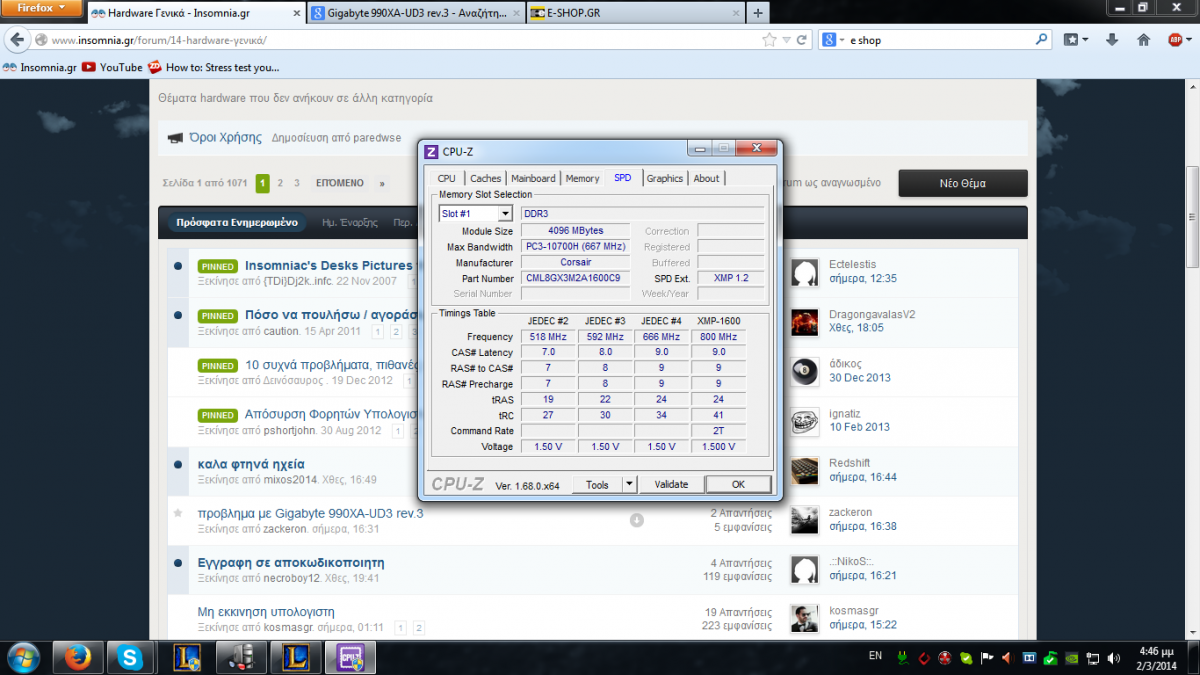The image size is (1200, 675).
Task: Open the CPU-Z taskbar icon
Action: (x=350, y=657)
